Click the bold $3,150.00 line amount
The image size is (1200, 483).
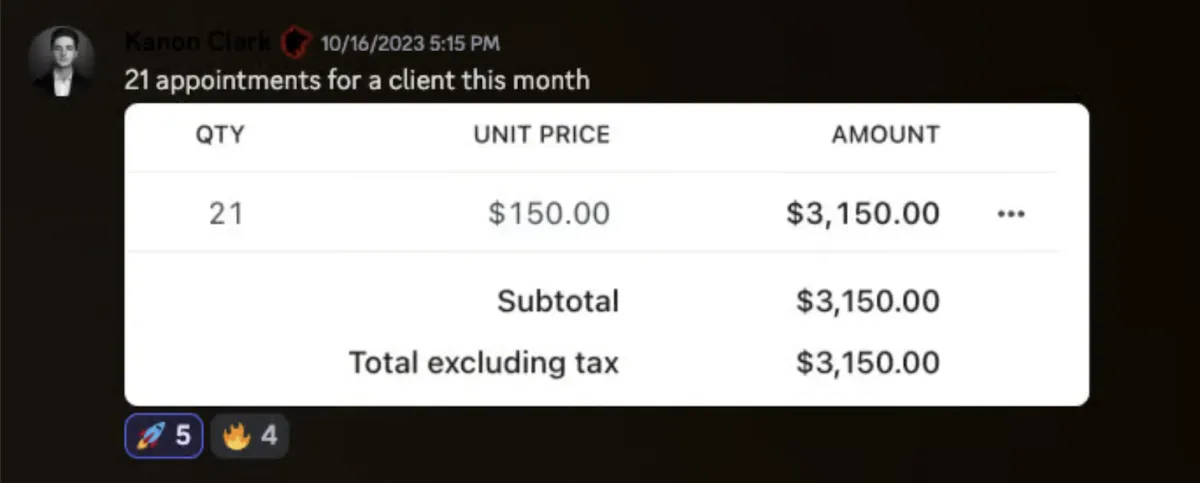click(864, 213)
